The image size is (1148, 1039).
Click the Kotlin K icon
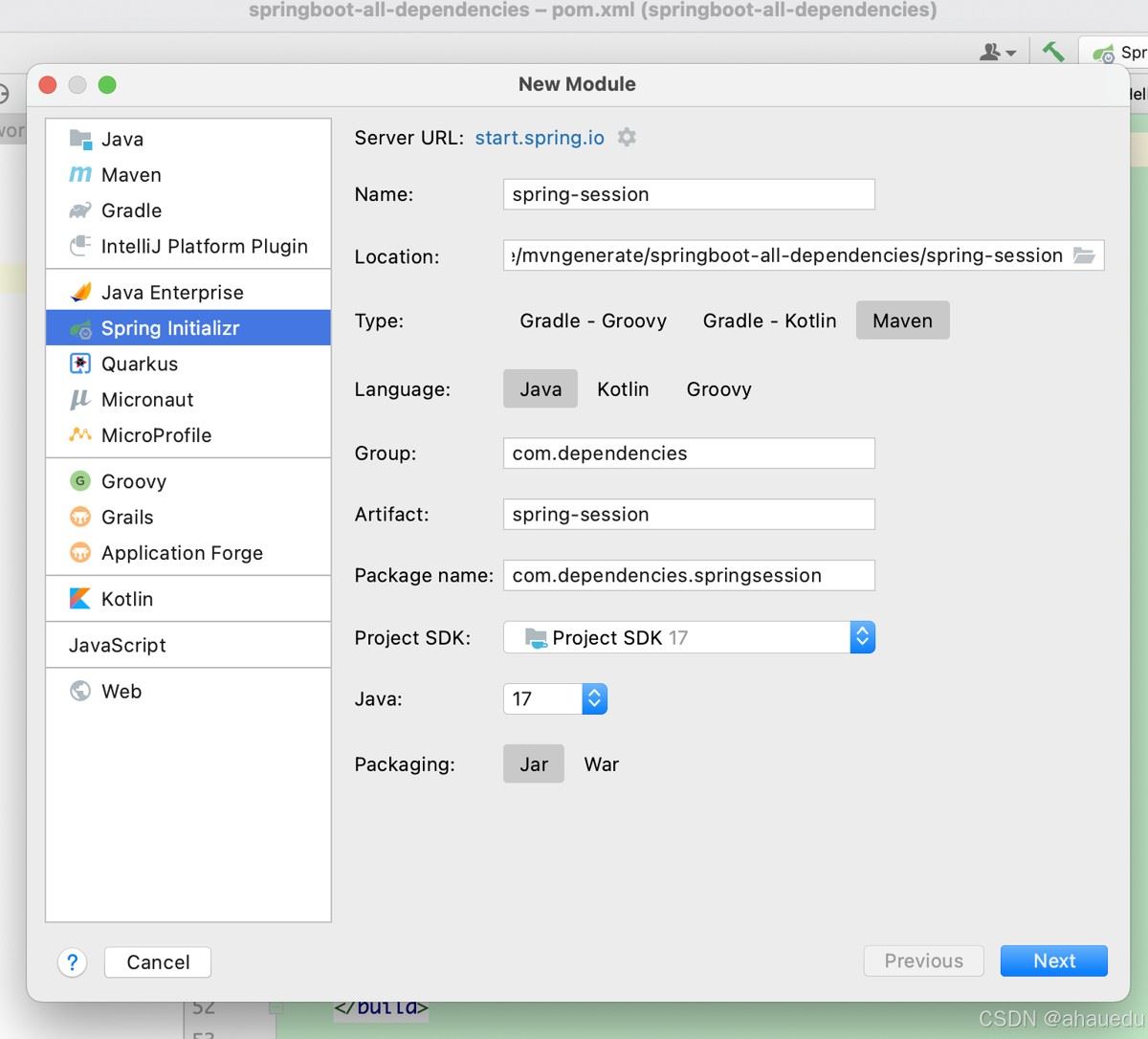coord(80,599)
